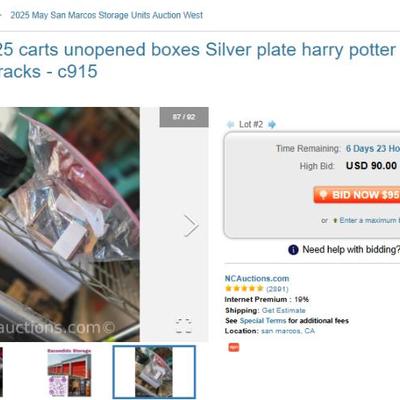Open the Enter a maximum bid link

[x=370, y=220]
